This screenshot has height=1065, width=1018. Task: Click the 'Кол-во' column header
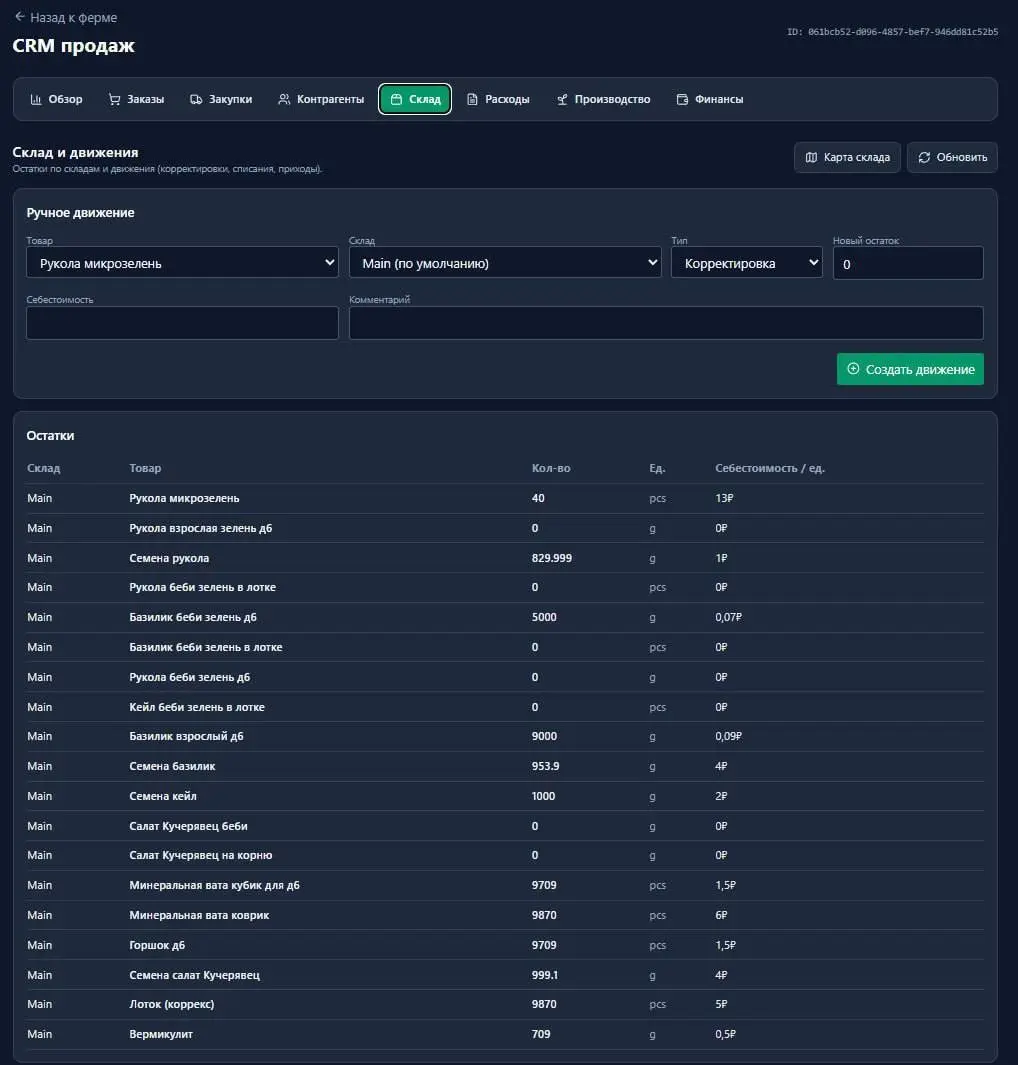551,468
